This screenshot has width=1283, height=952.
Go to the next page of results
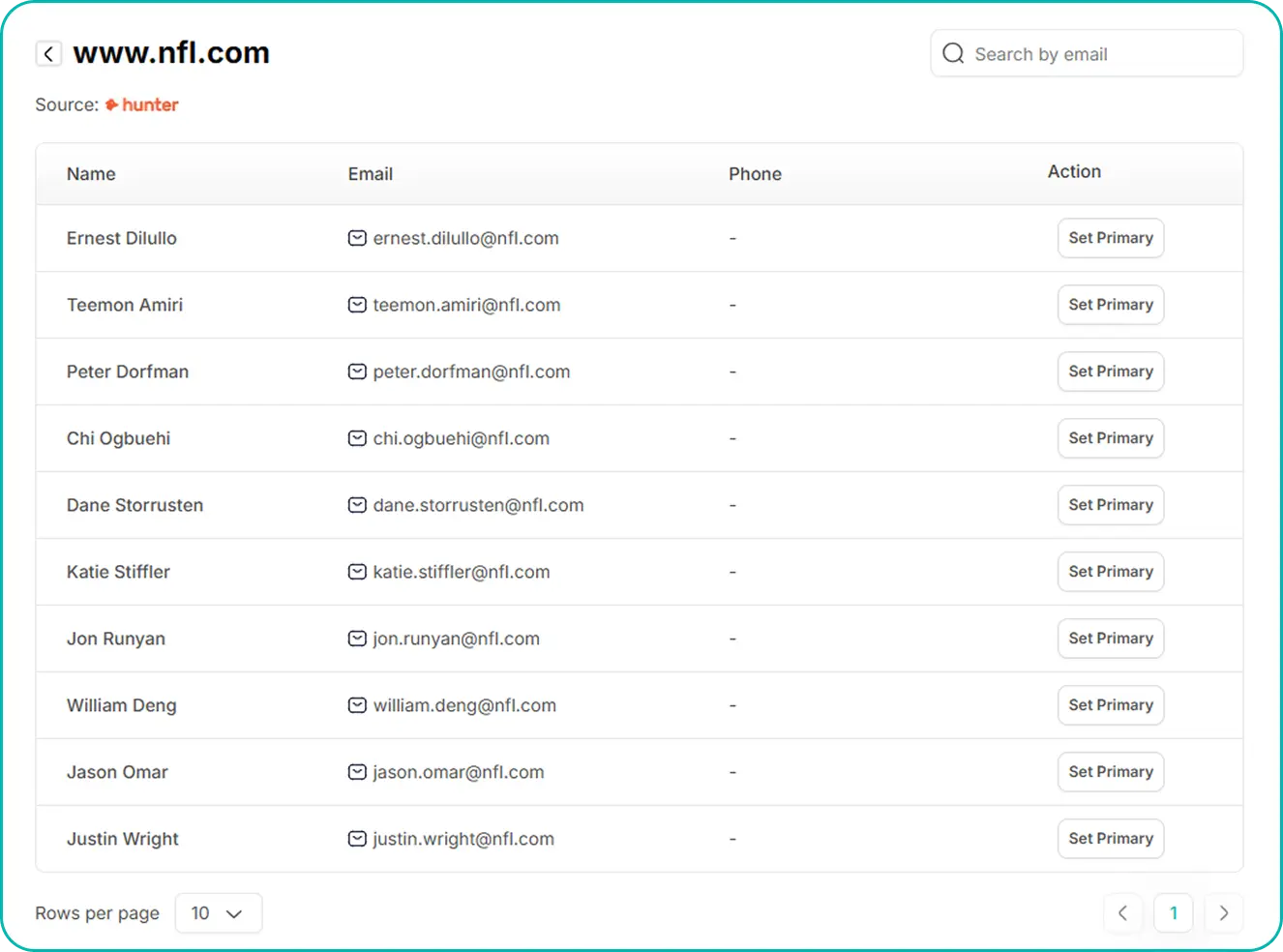pos(1224,913)
